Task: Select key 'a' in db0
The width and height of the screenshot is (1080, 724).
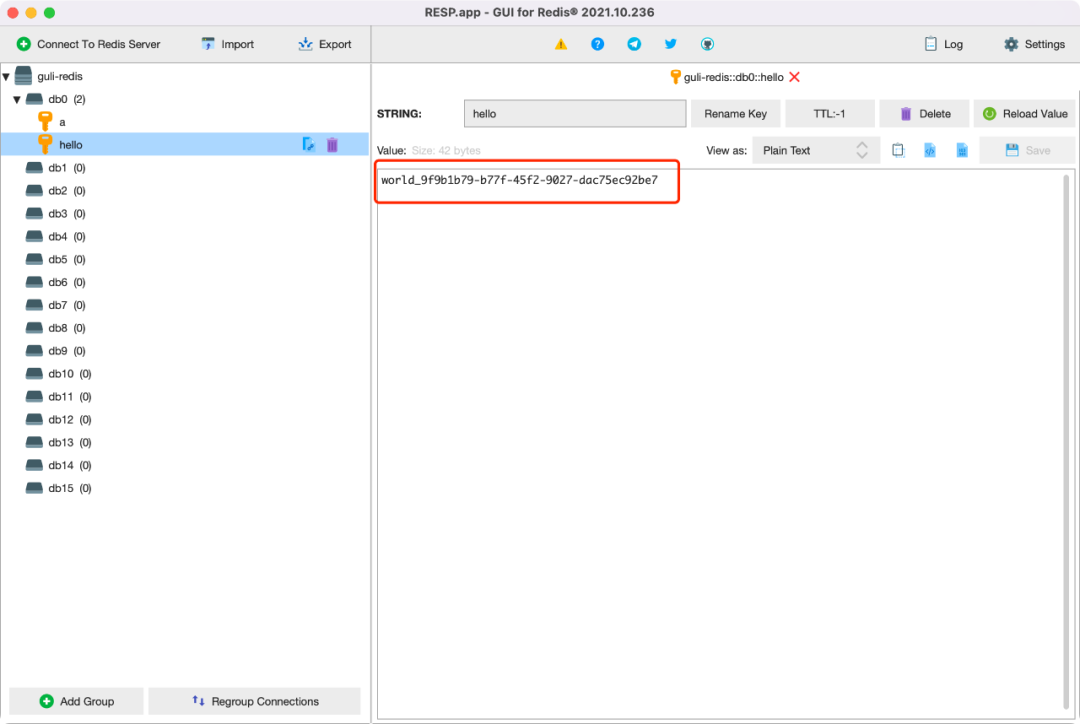Action: click(x=63, y=122)
